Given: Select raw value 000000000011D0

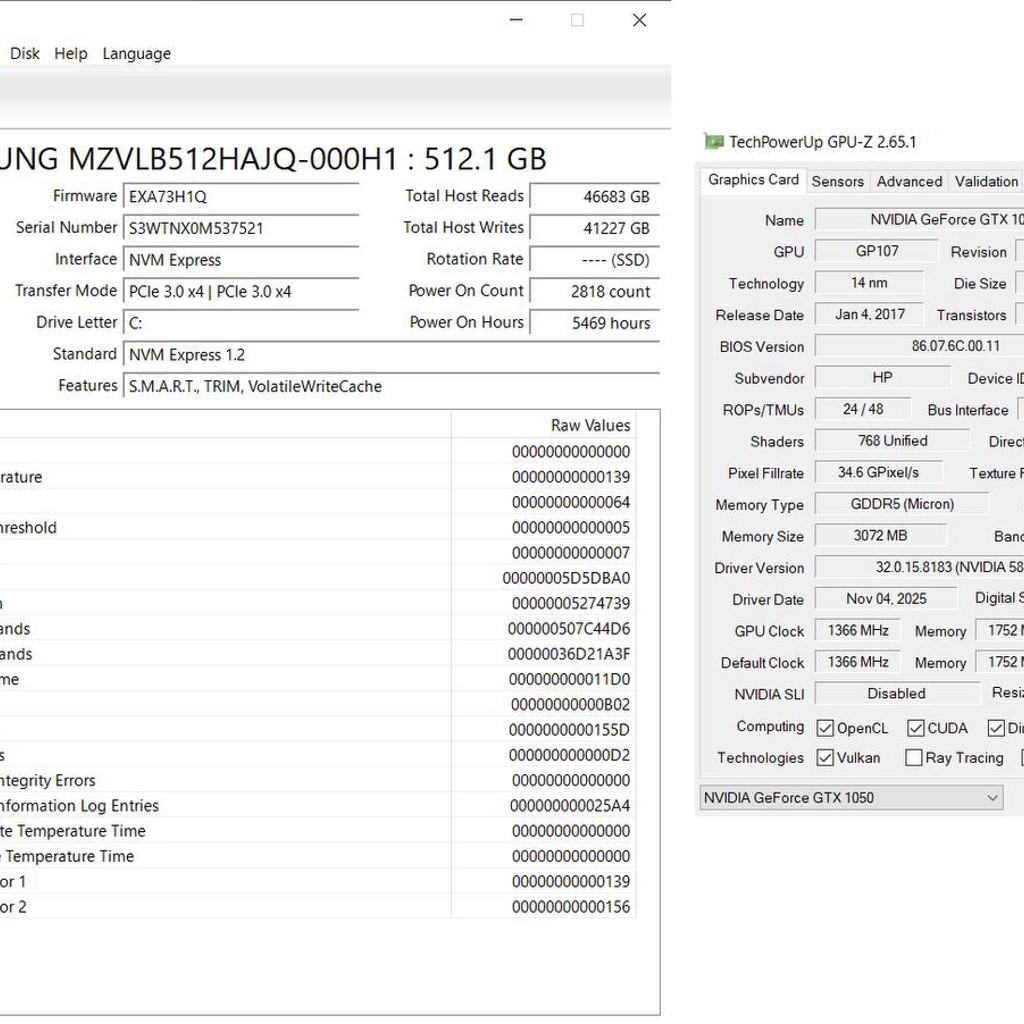Looking at the screenshot, I should tap(569, 679).
